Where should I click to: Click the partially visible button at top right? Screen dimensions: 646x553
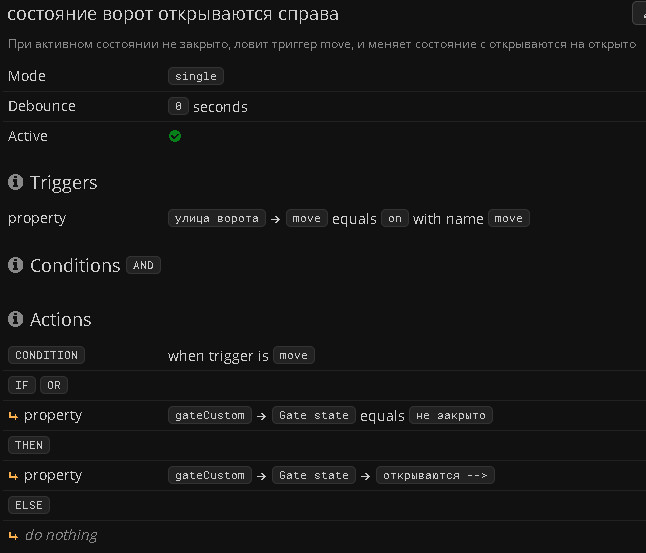point(640,13)
